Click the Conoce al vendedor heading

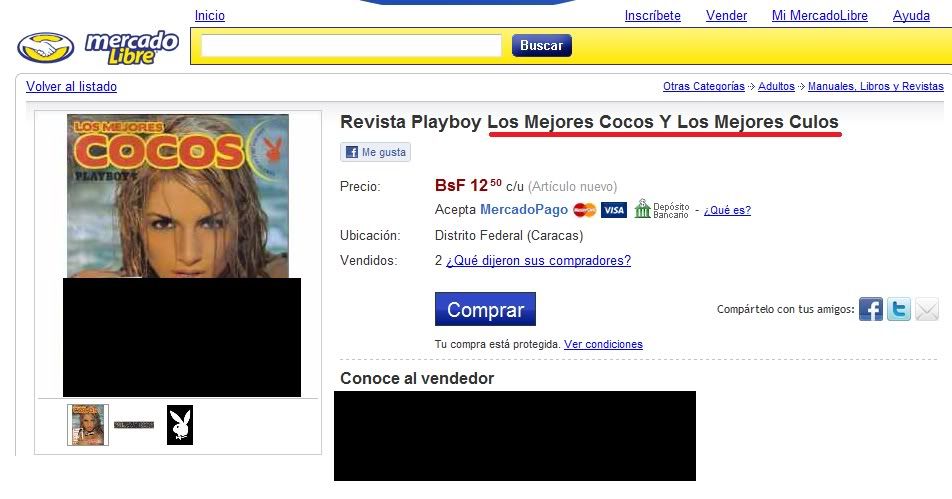[x=417, y=378]
